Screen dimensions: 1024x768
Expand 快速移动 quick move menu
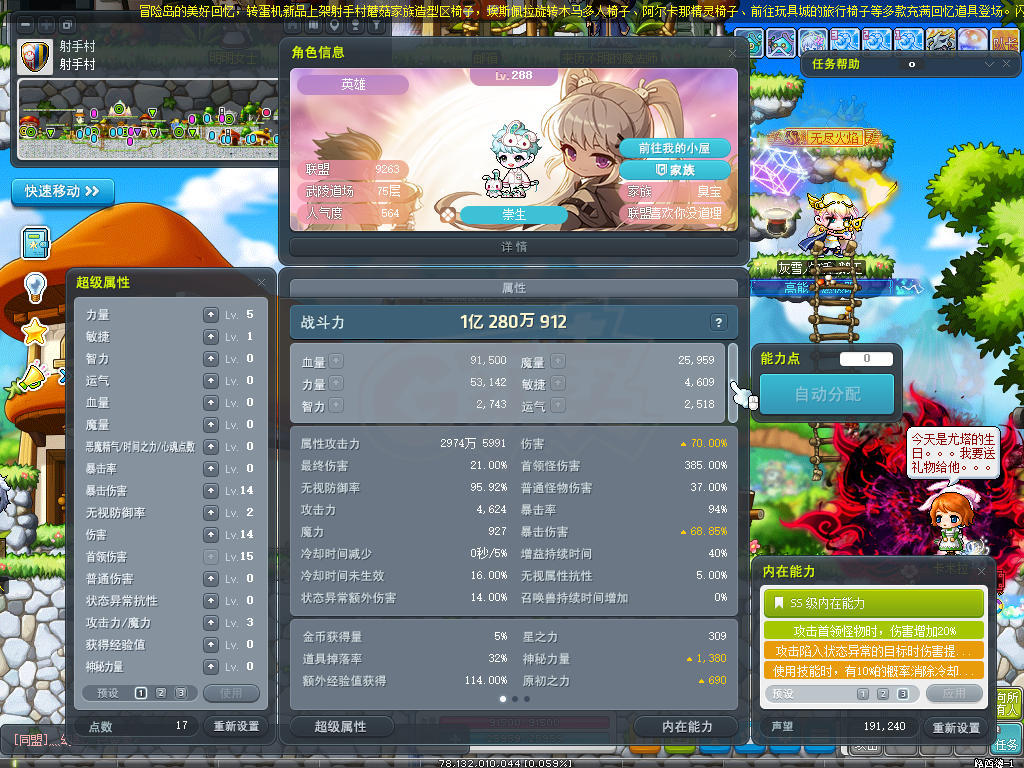63,191
